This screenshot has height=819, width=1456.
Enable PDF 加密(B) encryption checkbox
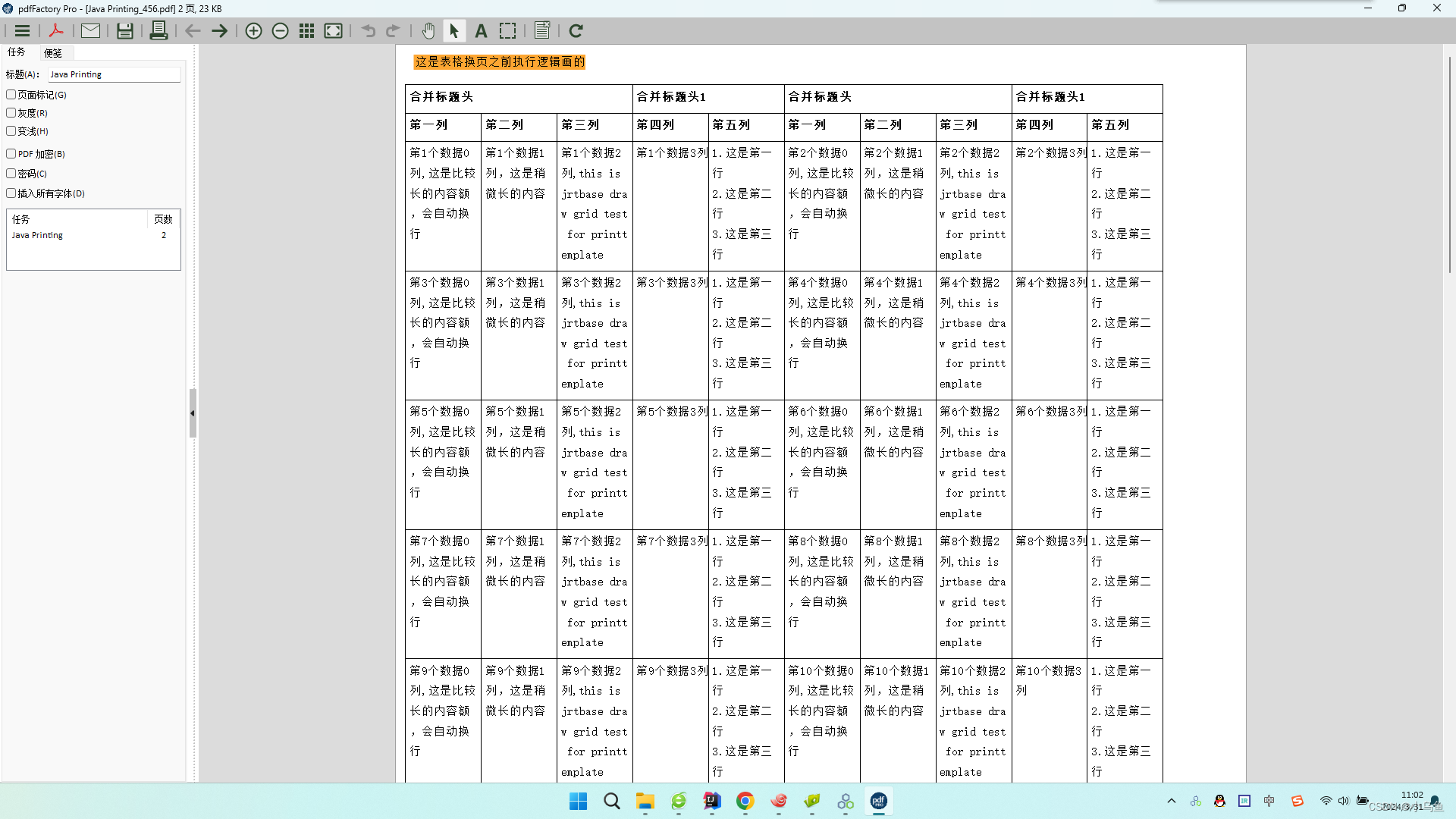coord(11,154)
